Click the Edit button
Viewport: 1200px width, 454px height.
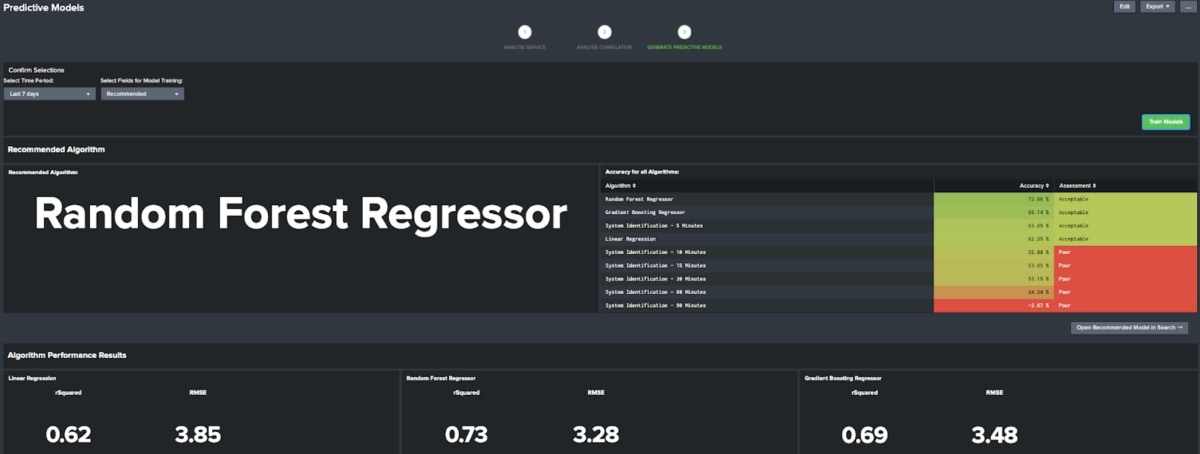[x=1125, y=6]
